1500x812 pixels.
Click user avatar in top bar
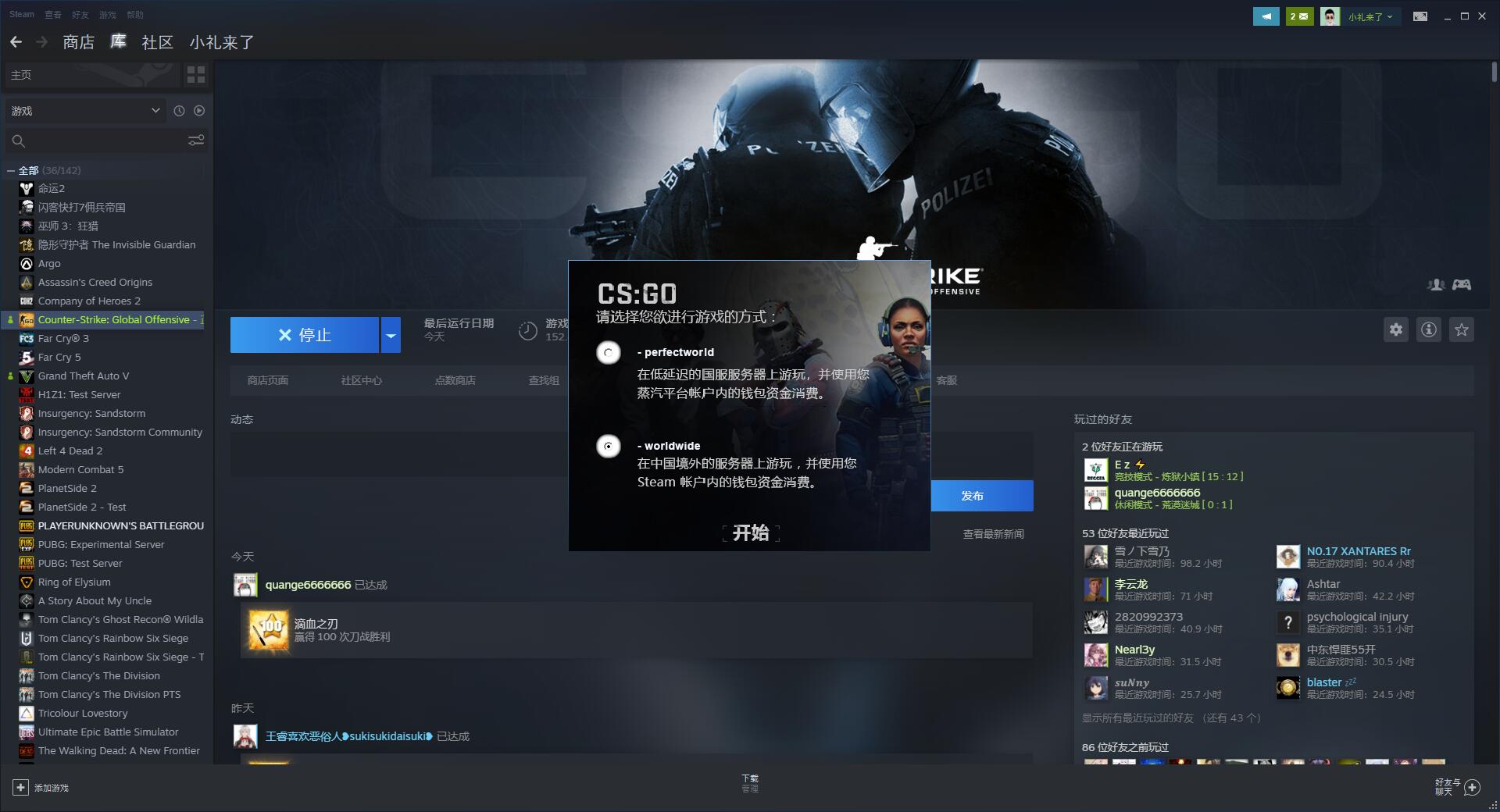coord(1330,16)
